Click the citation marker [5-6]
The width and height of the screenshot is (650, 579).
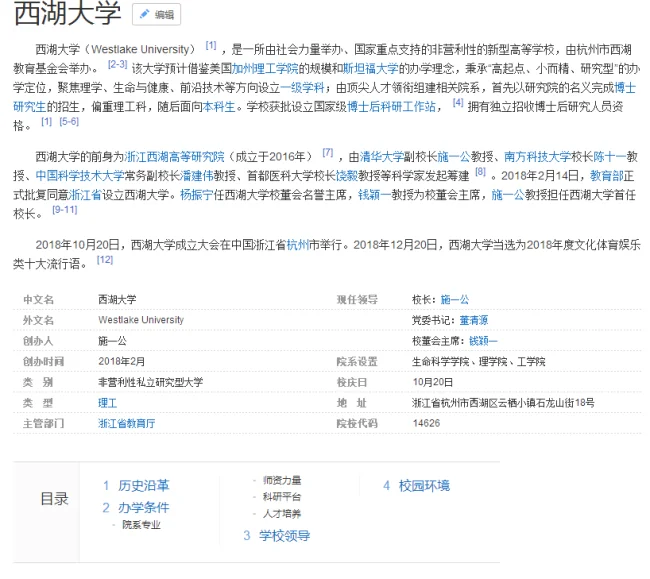pyautogui.click(x=69, y=121)
